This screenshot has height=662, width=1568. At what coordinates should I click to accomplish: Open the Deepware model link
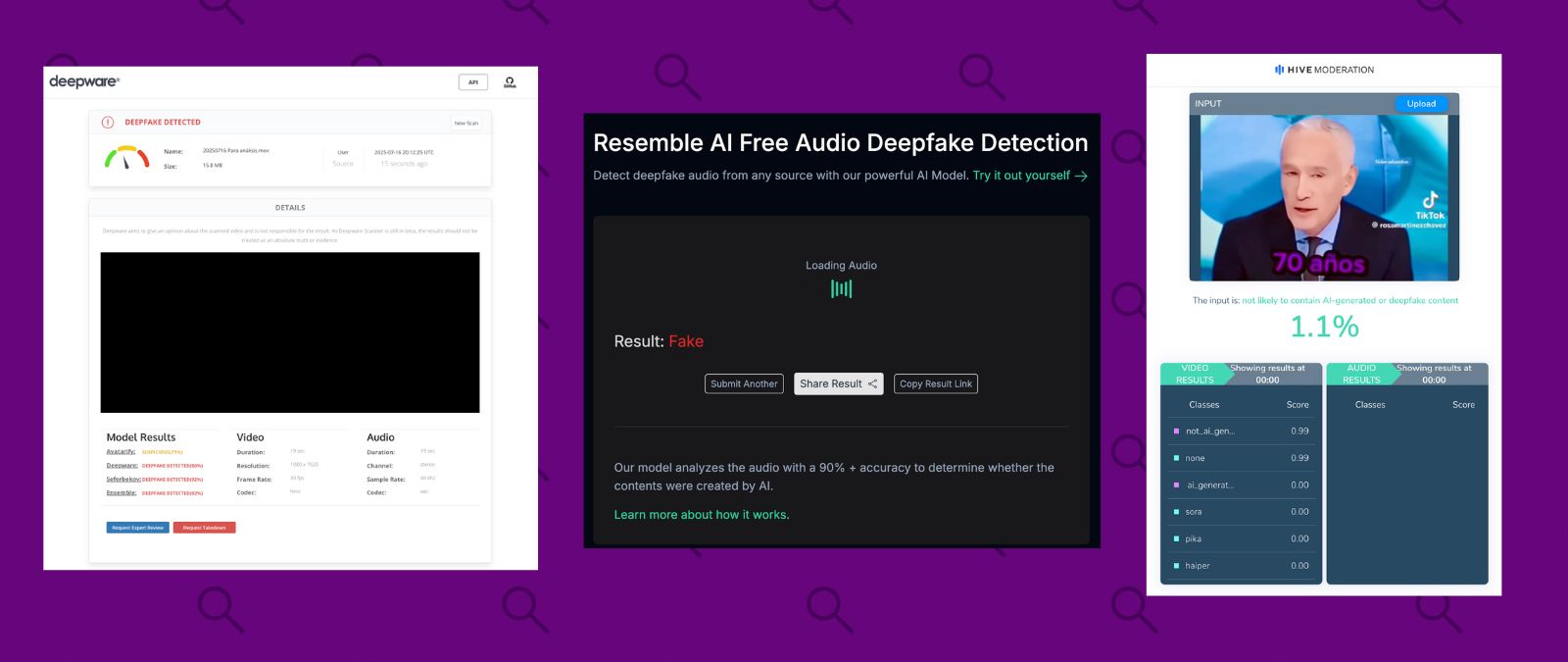pos(122,466)
